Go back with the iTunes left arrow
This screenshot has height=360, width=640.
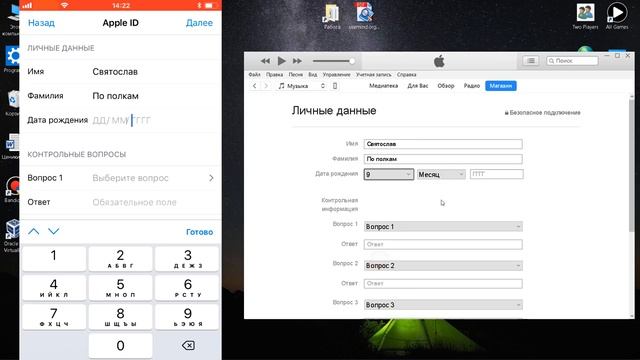point(255,86)
